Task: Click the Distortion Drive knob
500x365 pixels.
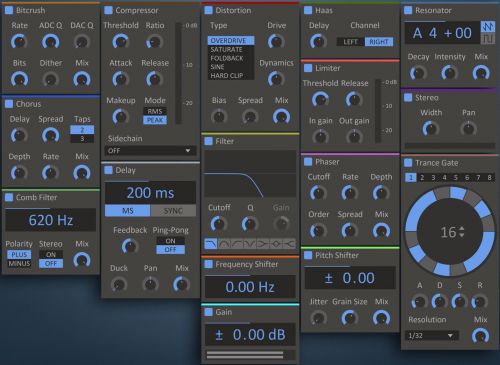Action: click(276, 42)
